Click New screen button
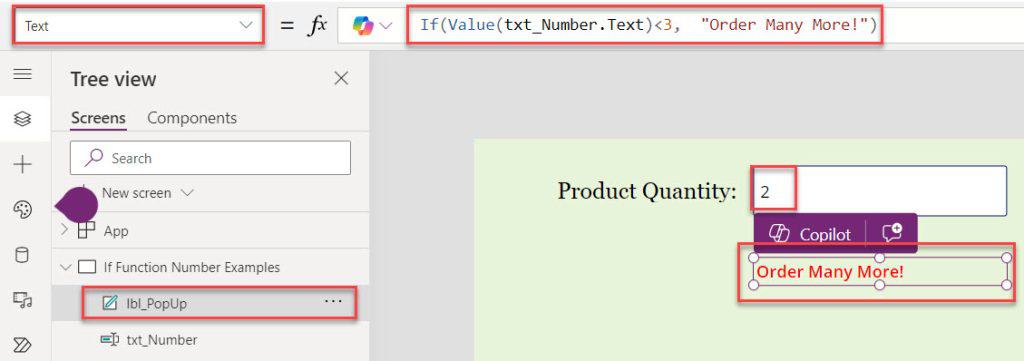Screen dimensions: 1024x361 (136, 193)
